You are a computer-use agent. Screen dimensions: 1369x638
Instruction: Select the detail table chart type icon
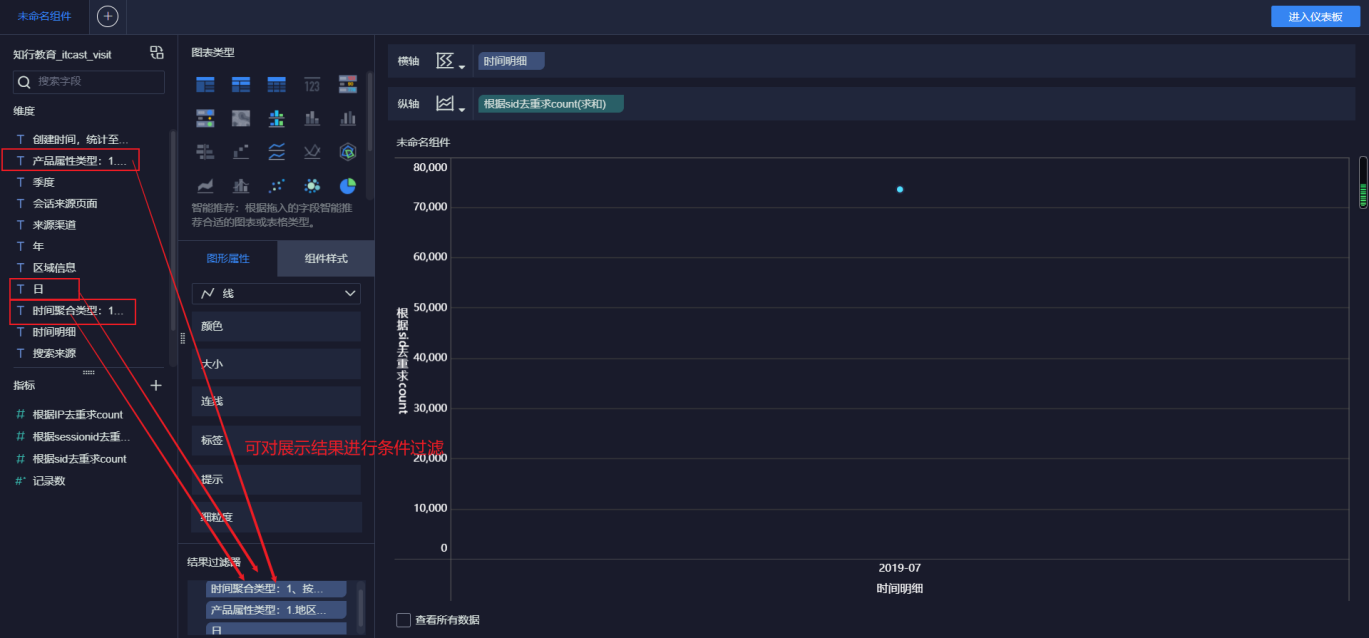[277, 84]
